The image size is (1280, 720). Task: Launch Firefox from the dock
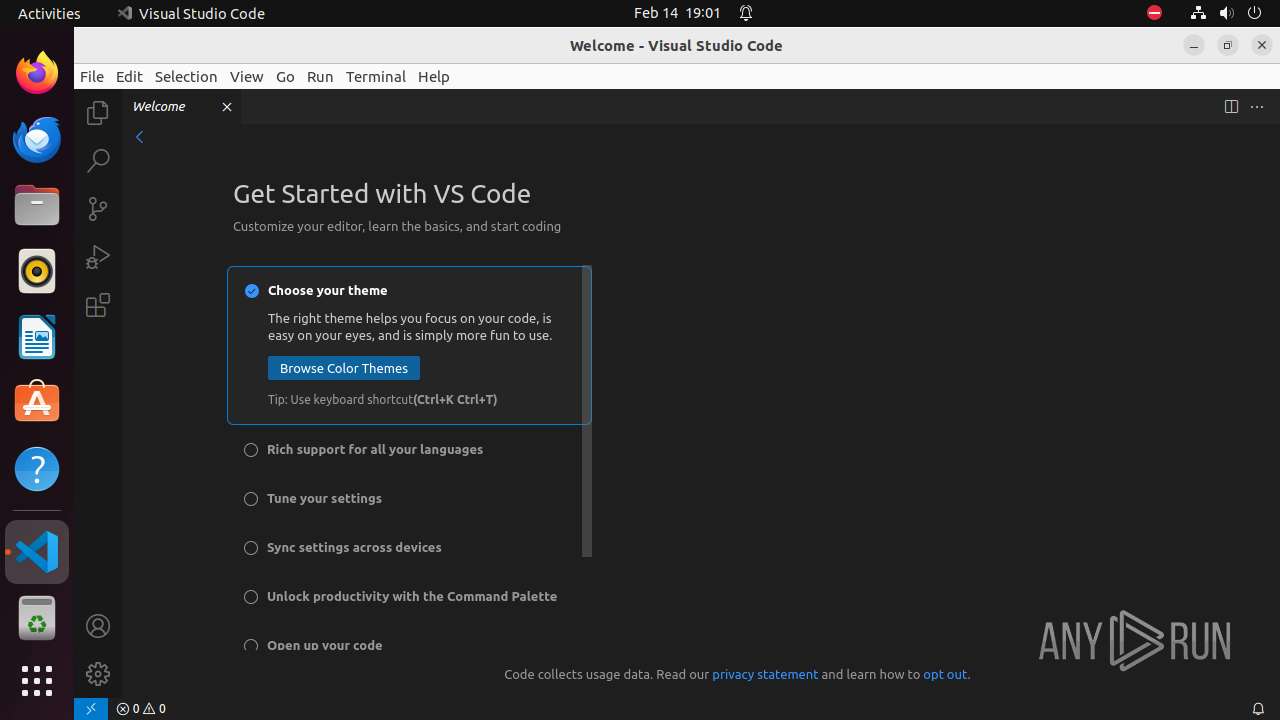[x=37, y=73]
